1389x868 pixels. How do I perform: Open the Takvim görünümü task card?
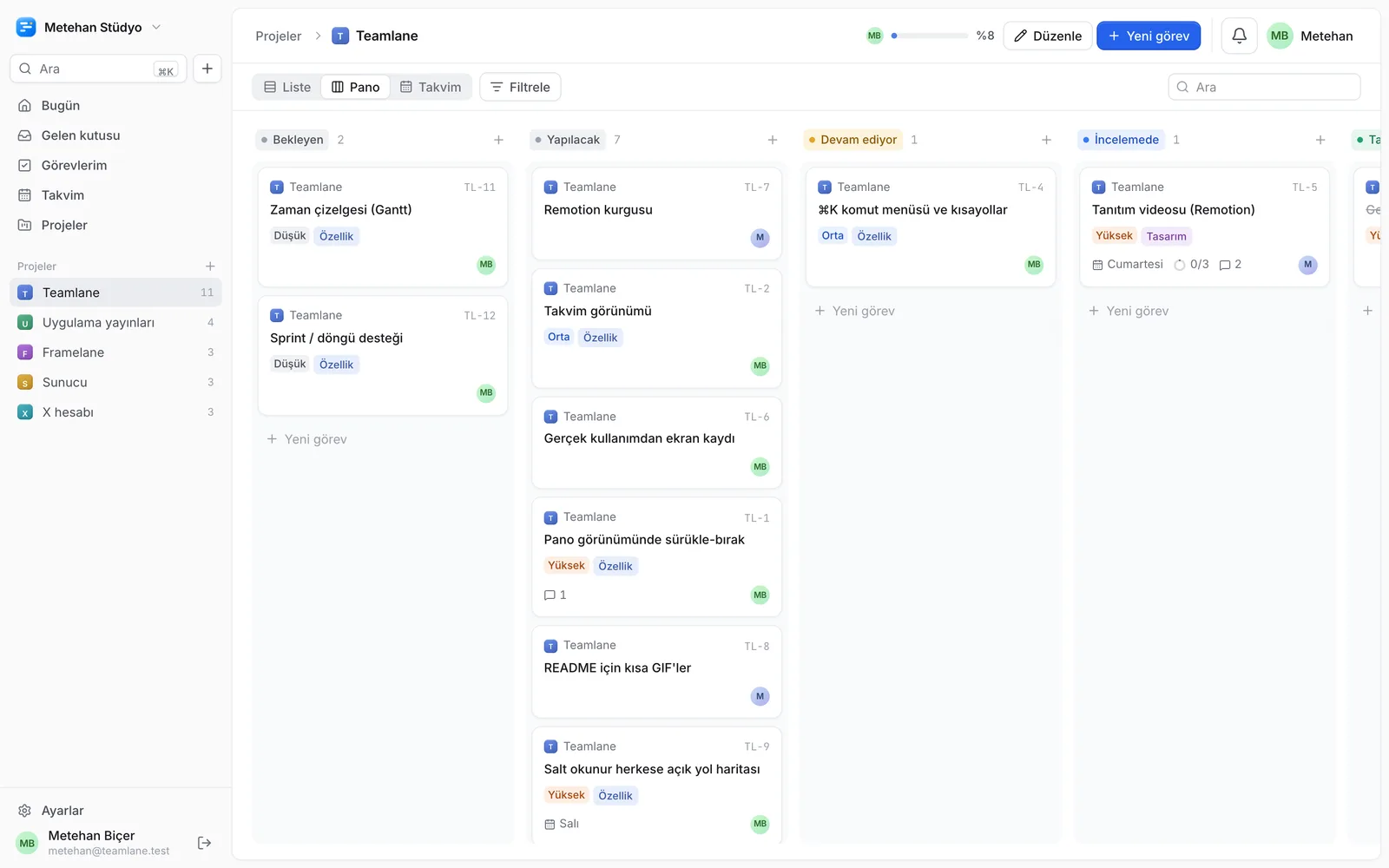click(x=656, y=328)
